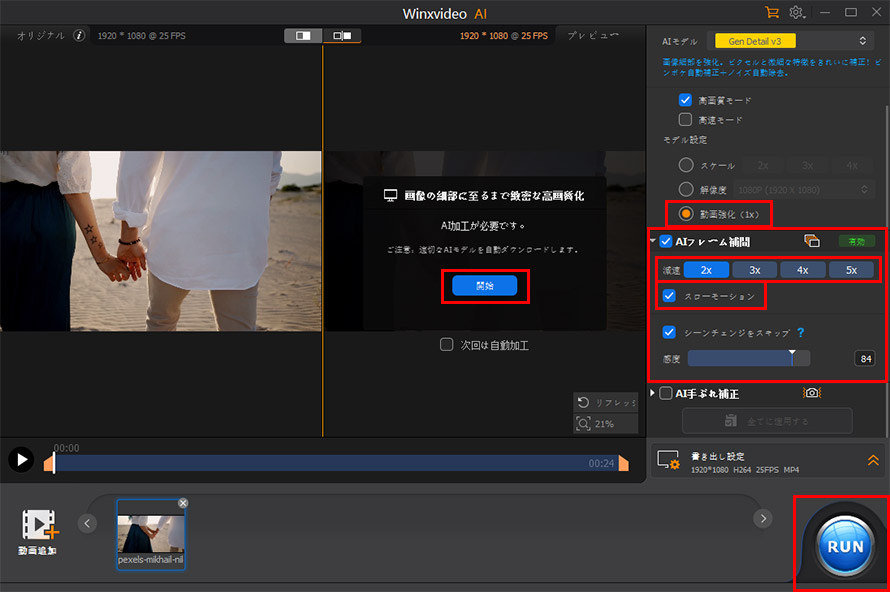Select the スケール radio button
The image size is (890, 592).
click(x=686, y=165)
